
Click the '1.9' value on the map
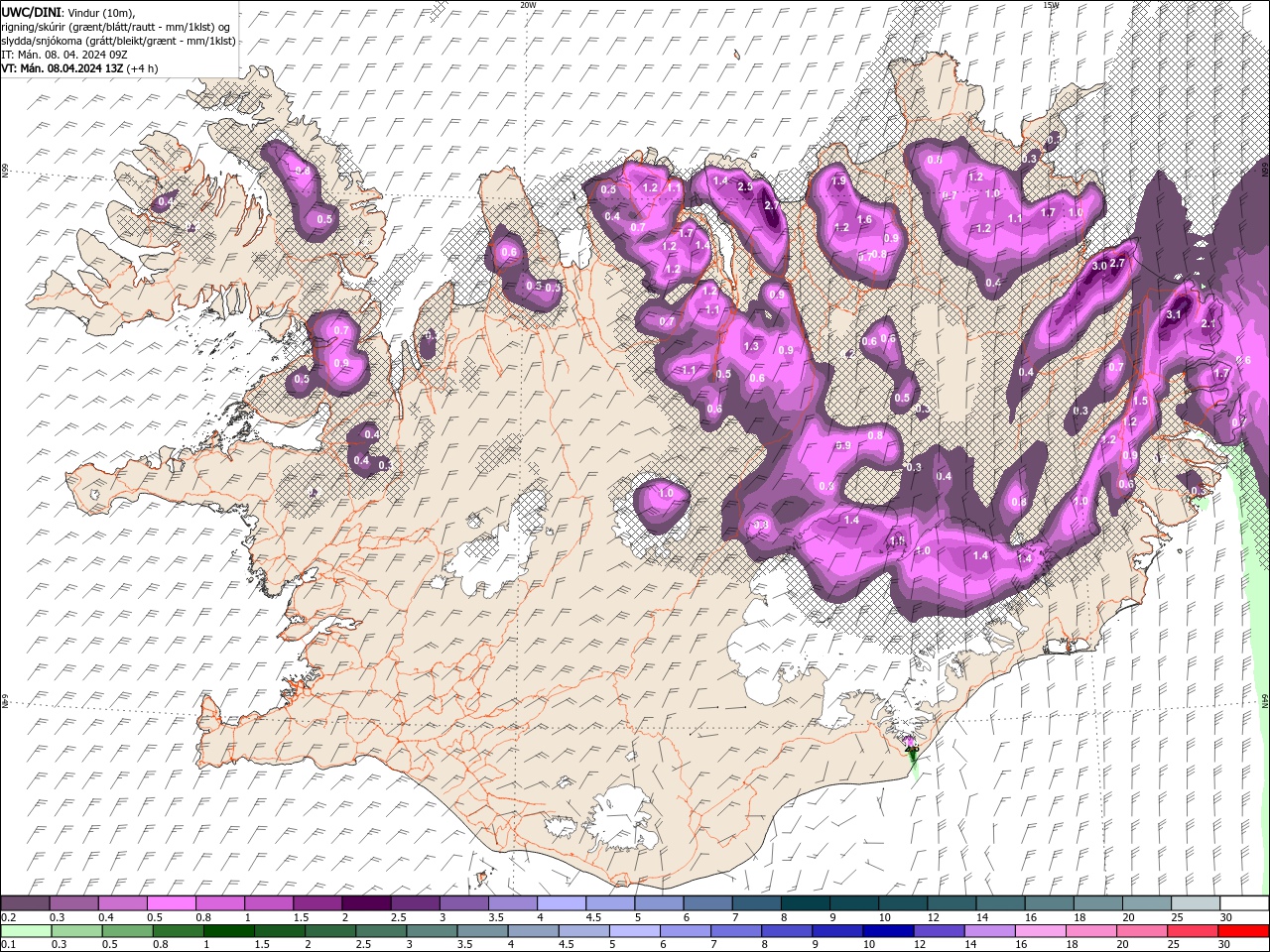click(x=839, y=181)
